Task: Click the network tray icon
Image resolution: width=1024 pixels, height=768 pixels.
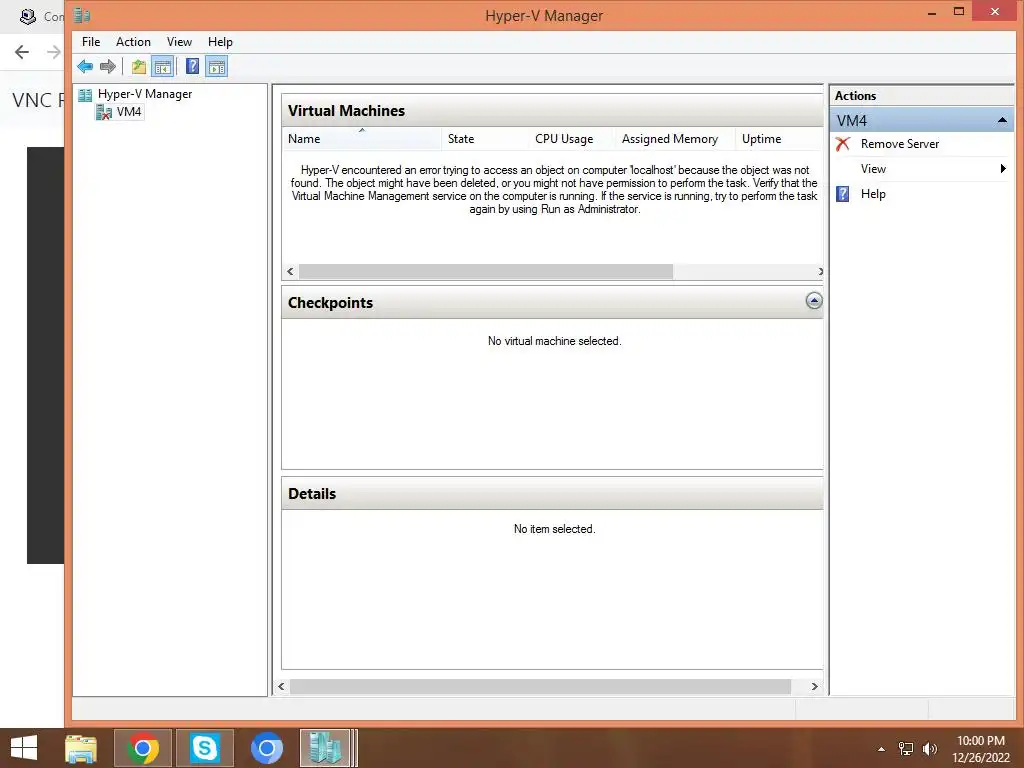Action: coord(906,749)
